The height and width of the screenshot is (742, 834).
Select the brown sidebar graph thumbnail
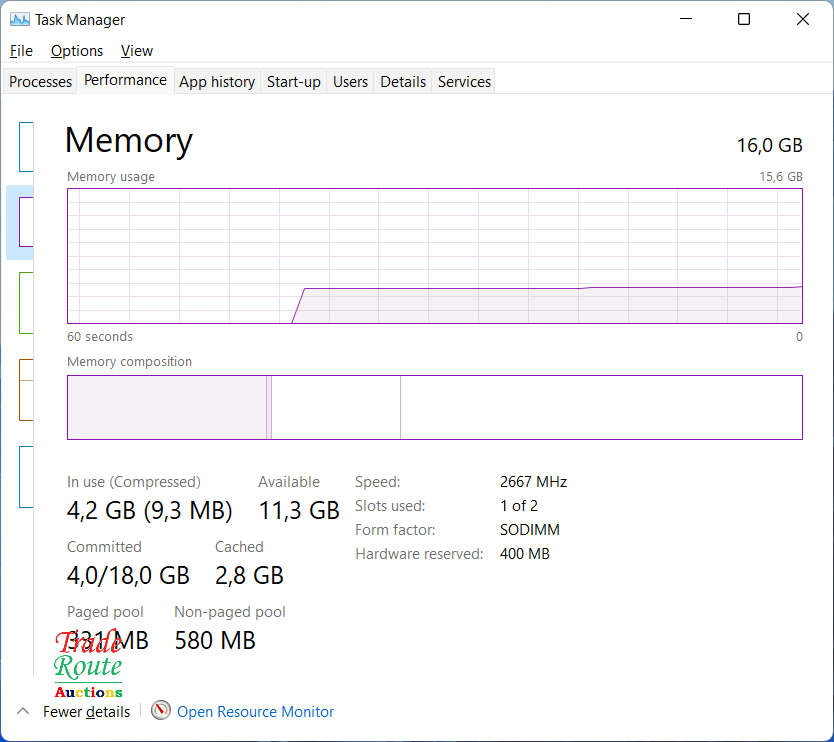(x=26, y=389)
